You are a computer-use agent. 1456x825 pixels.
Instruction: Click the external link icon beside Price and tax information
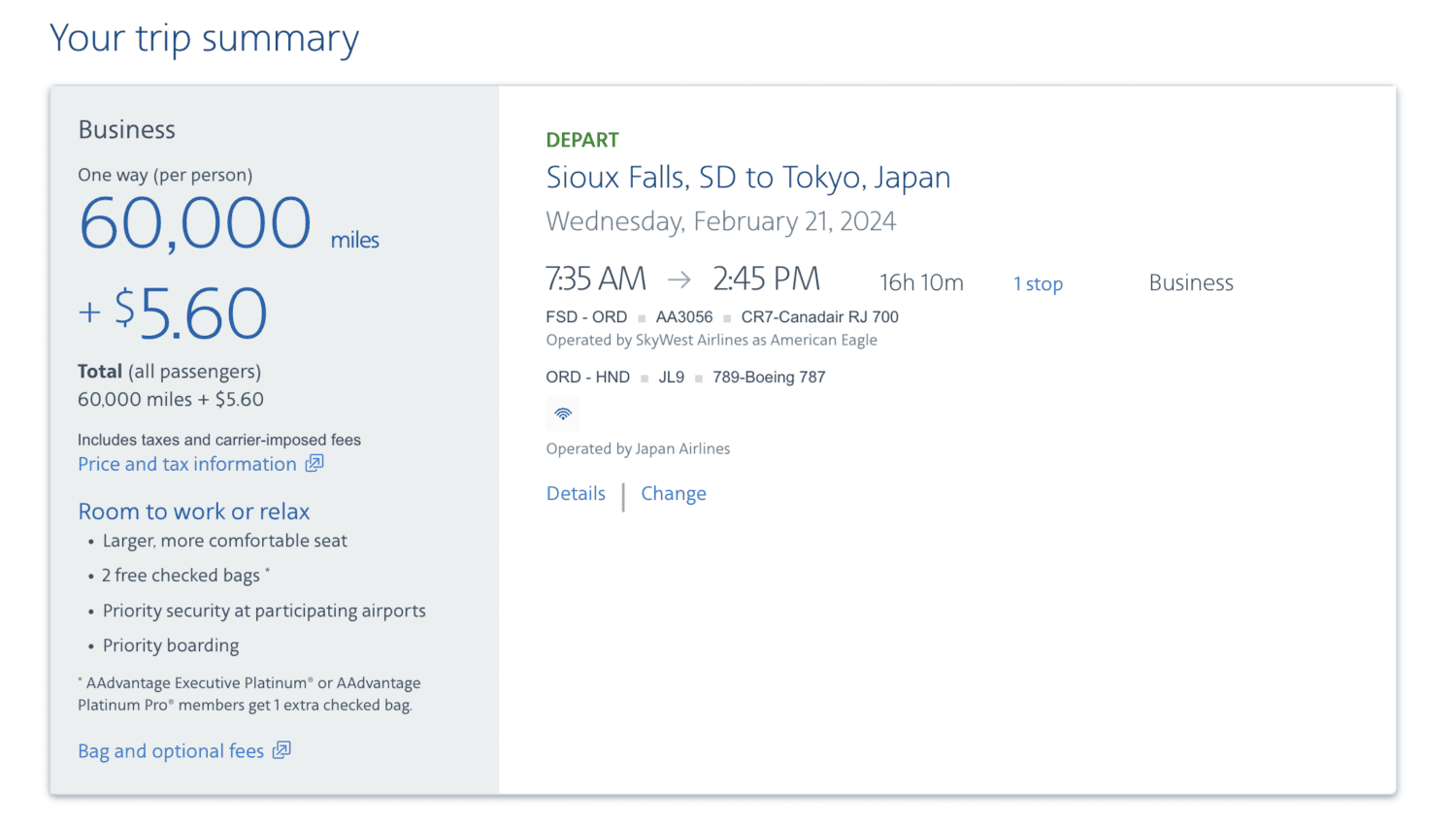(x=313, y=464)
